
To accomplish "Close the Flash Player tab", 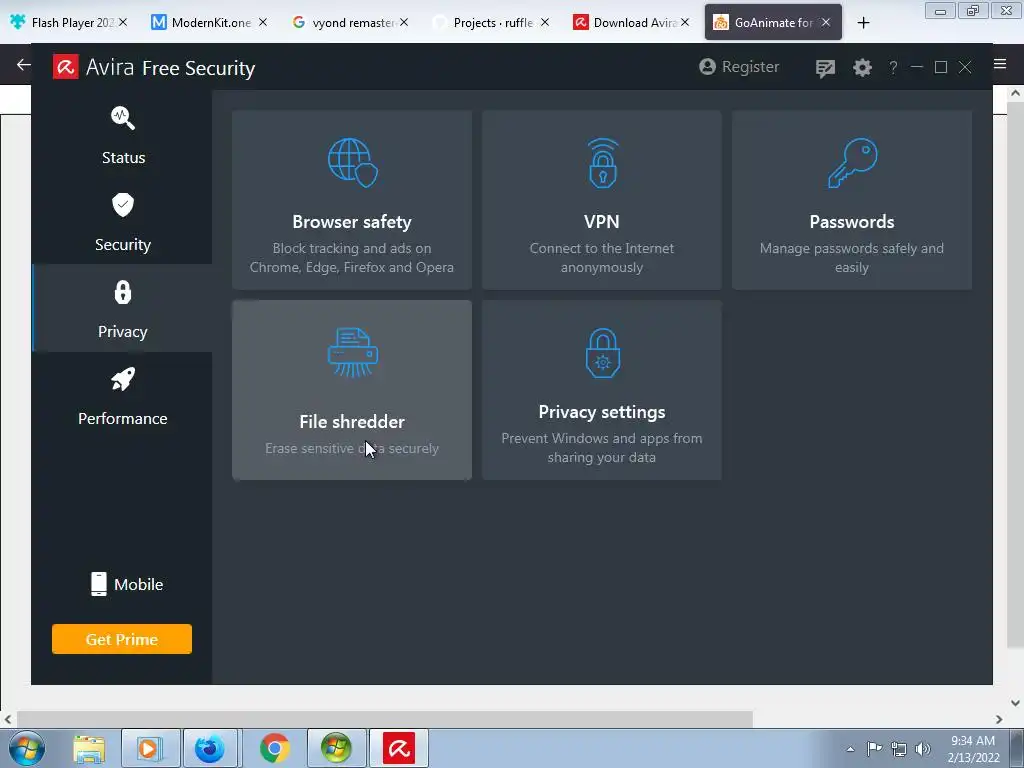I will pyautogui.click(x=123, y=22).
